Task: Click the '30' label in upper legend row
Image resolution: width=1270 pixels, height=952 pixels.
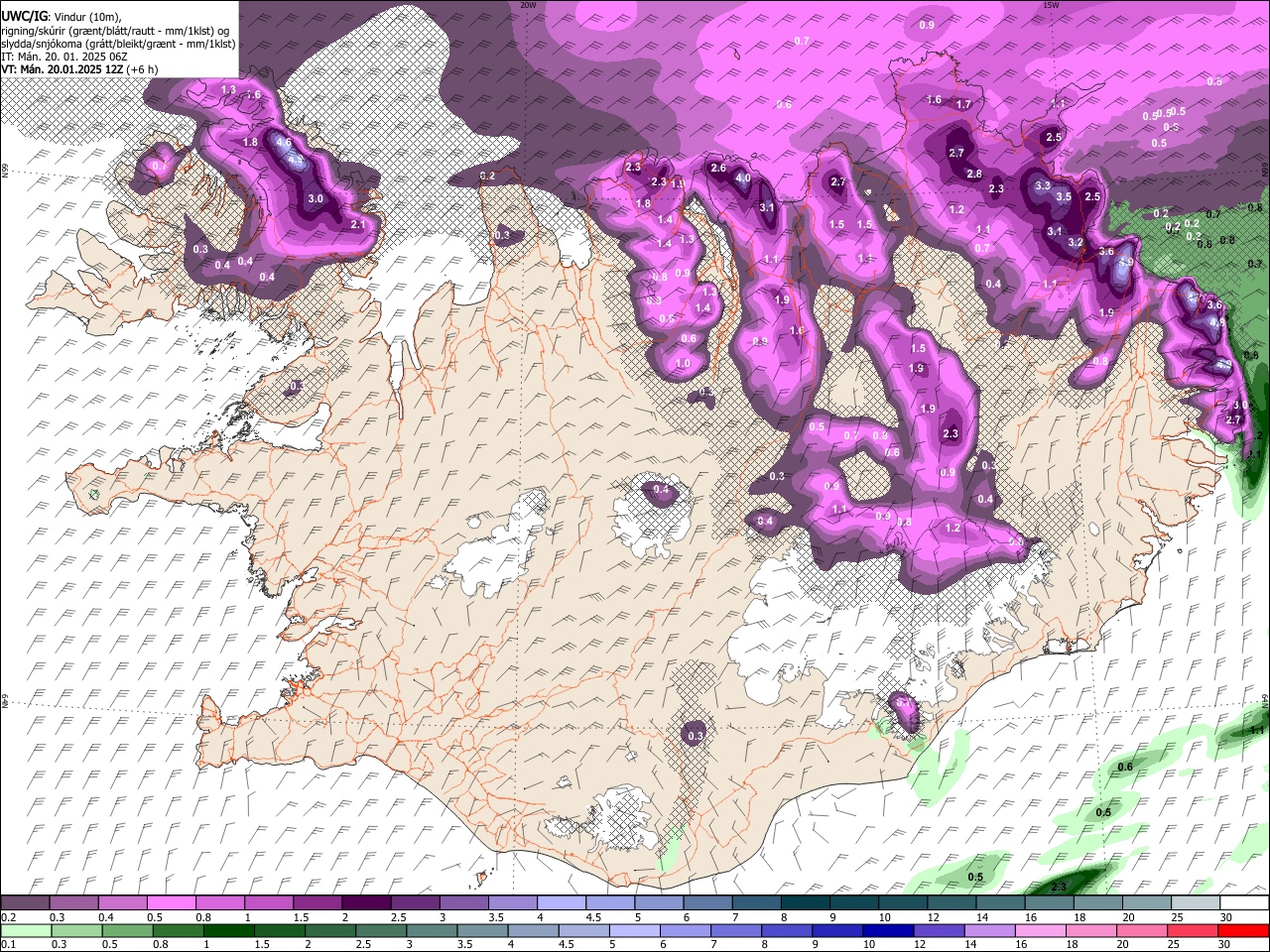Action: (1226, 917)
